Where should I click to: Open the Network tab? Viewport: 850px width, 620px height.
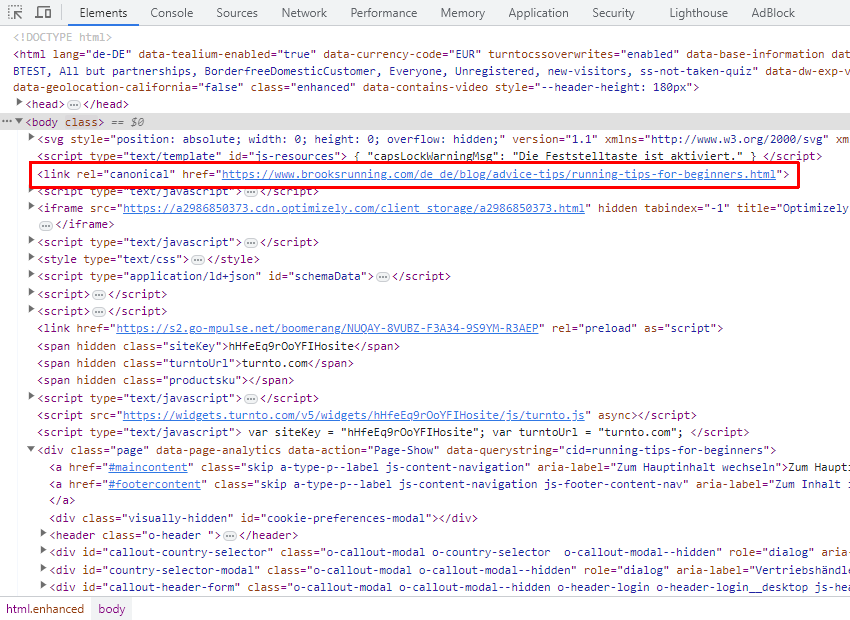304,13
